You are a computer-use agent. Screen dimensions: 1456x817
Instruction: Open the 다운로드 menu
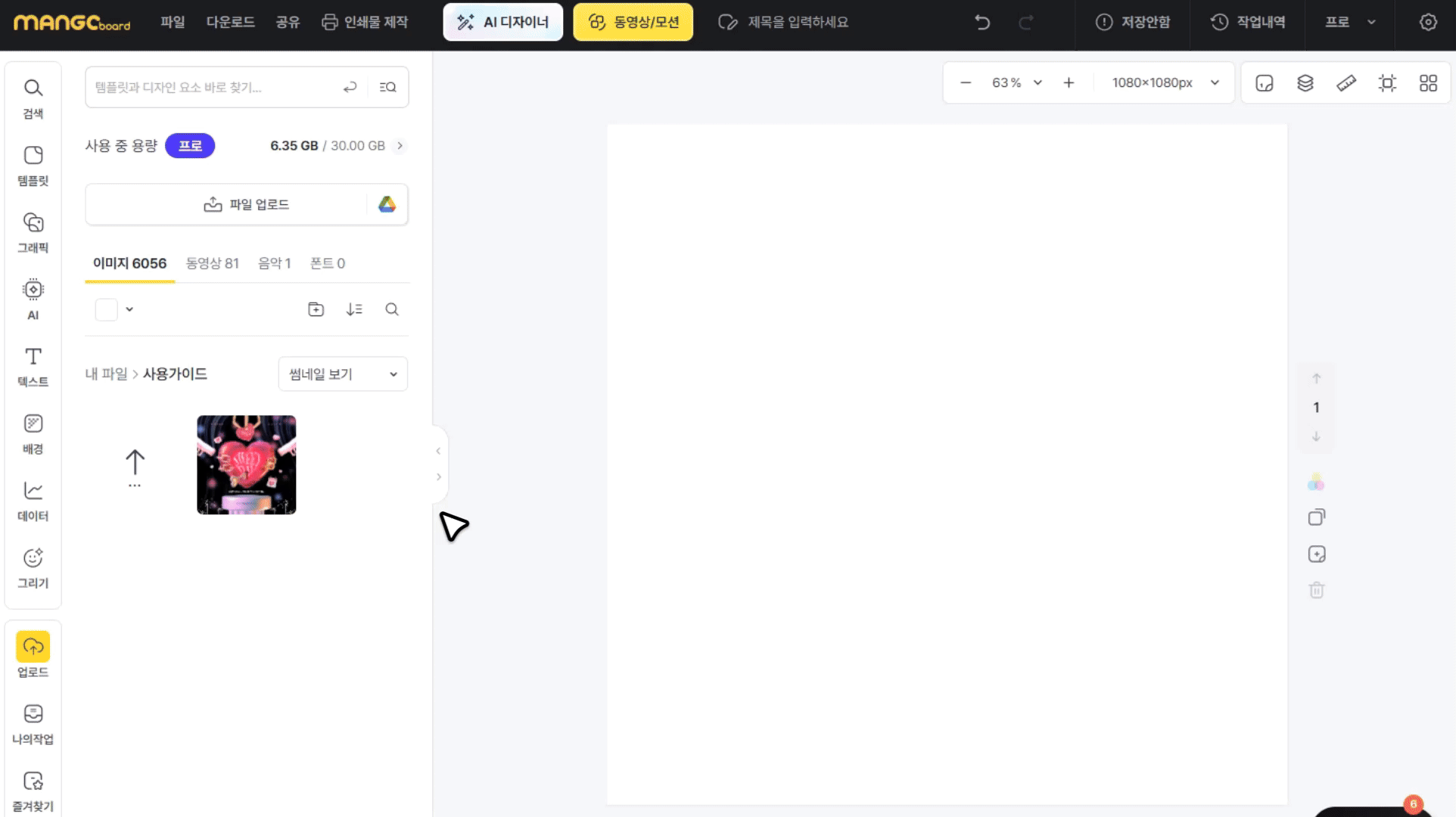(230, 22)
